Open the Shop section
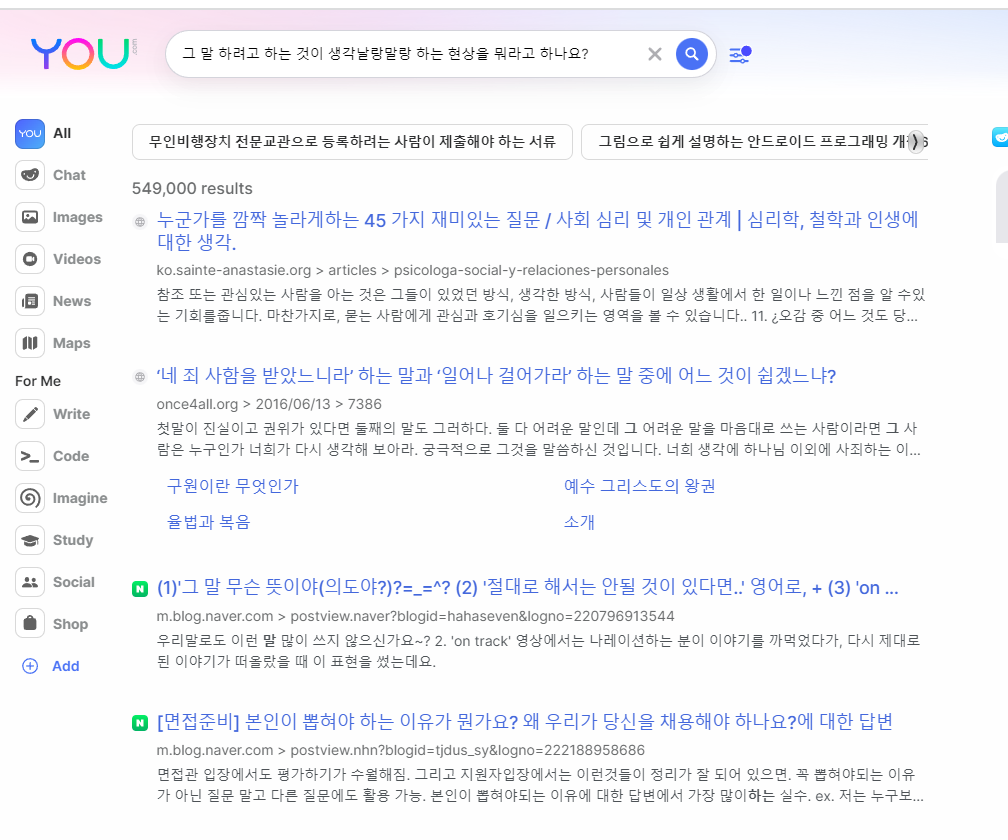 [x=52, y=623]
